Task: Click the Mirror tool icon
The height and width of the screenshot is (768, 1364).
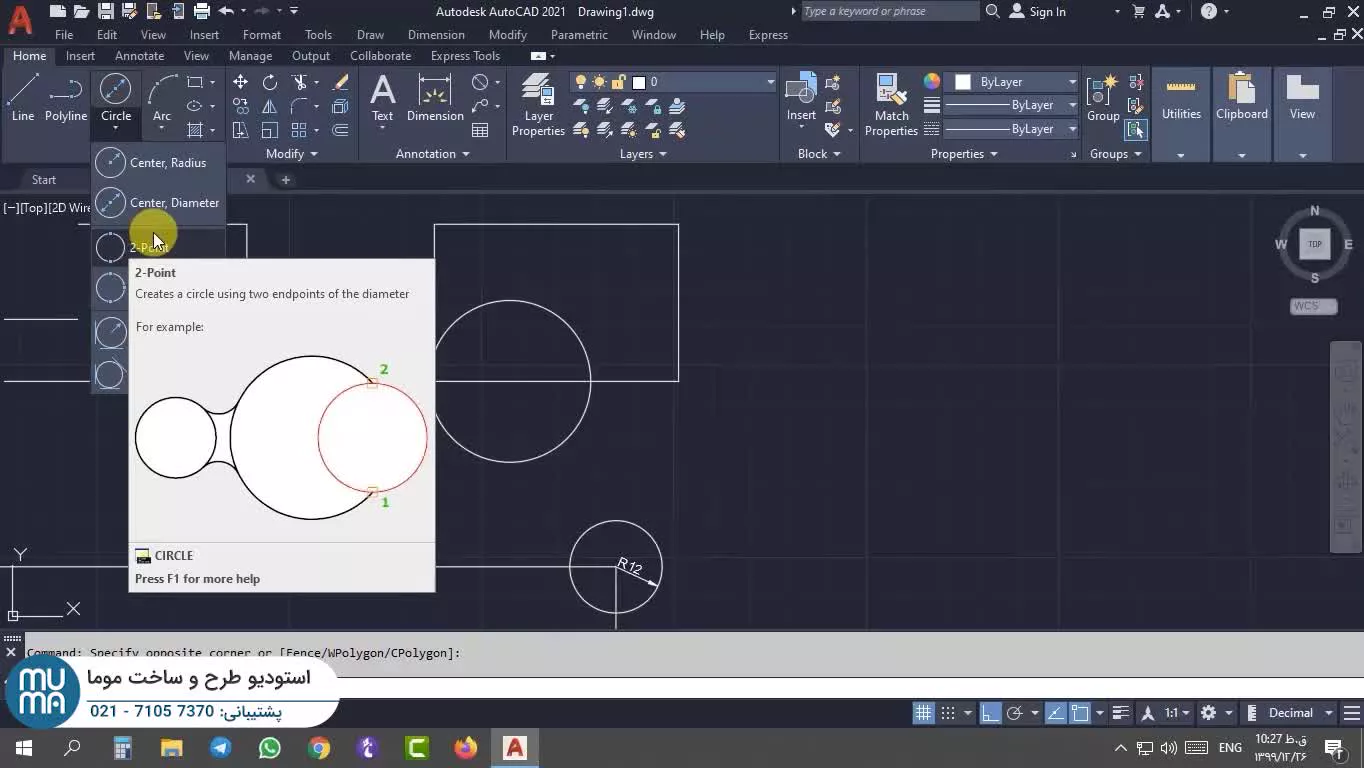Action: click(270, 106)
